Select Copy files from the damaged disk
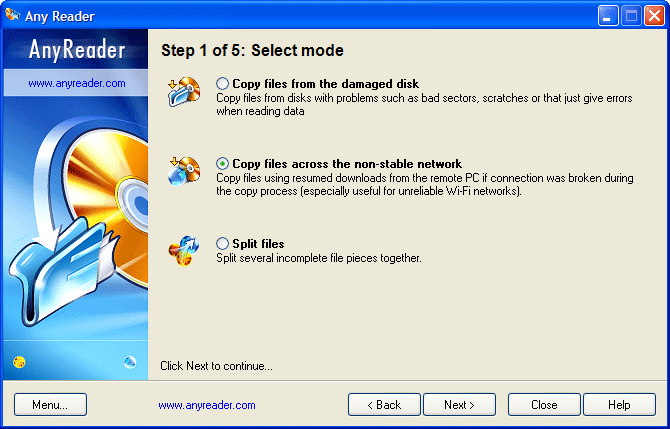 [x=222, y=84]
